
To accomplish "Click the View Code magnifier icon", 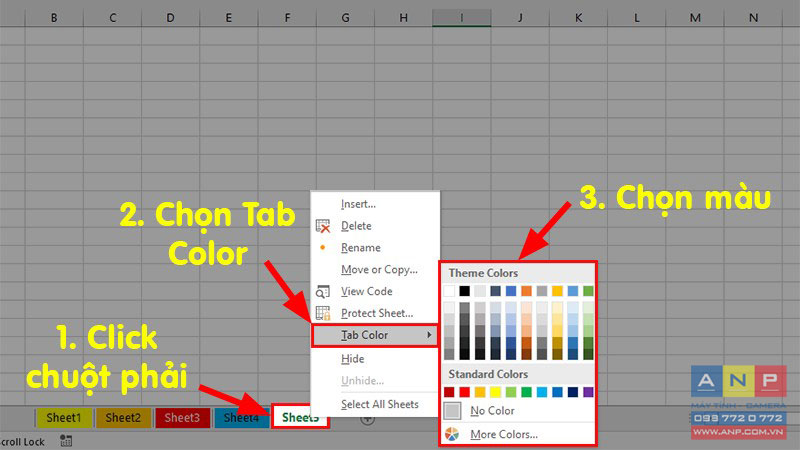I will point(322,291).
